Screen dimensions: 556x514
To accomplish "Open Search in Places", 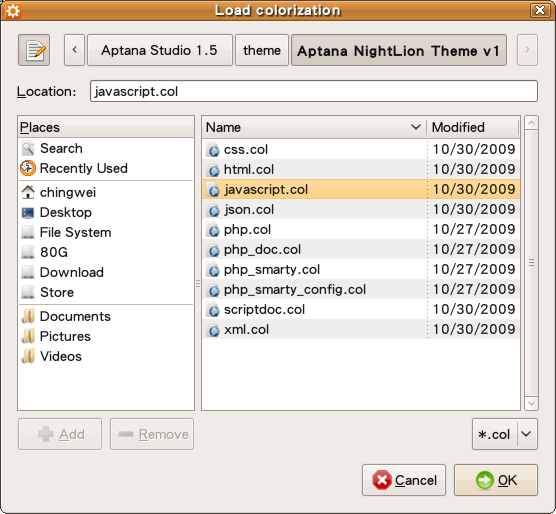I will [106, 149].
